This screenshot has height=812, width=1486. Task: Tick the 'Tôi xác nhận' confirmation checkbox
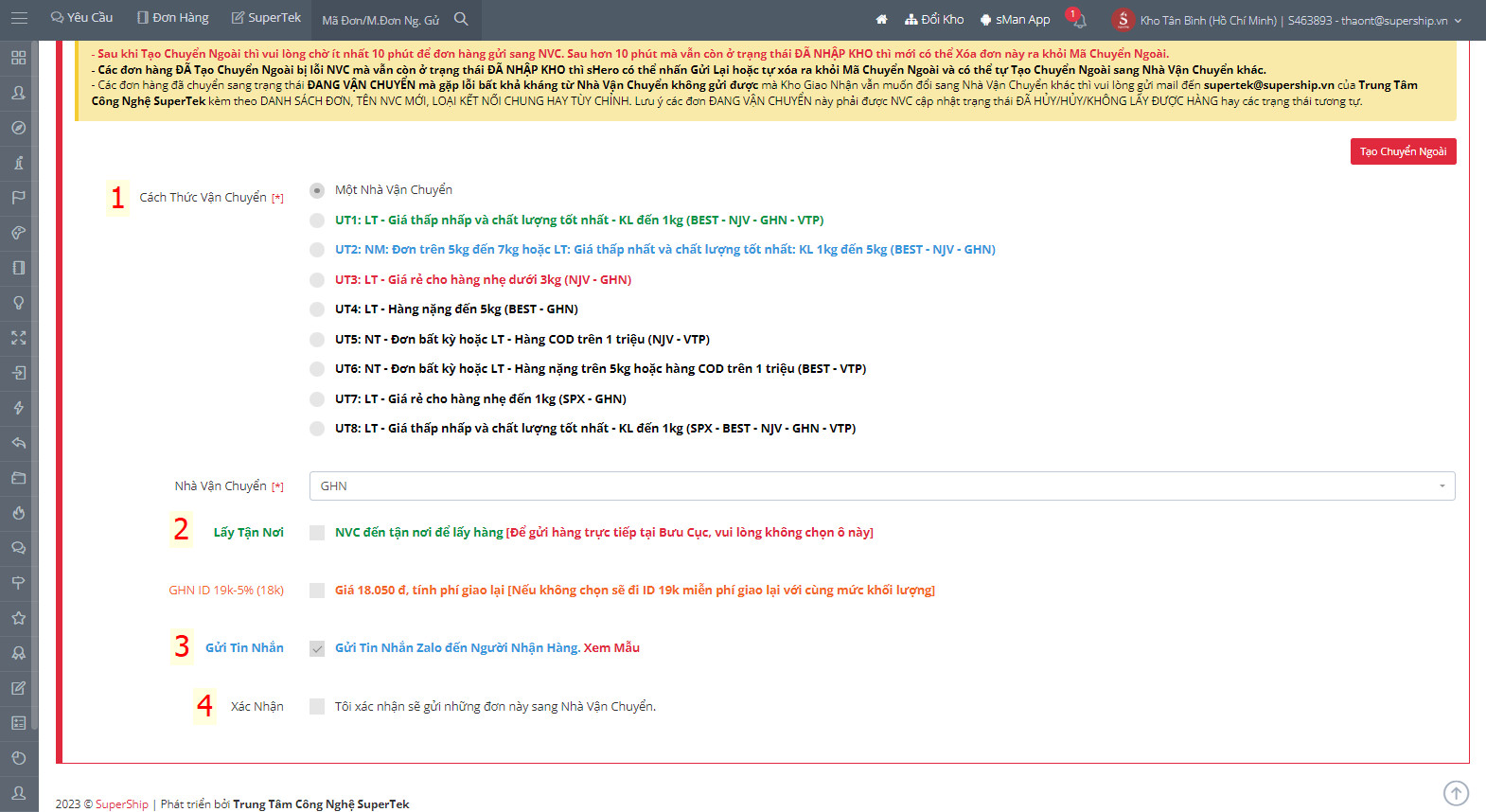317,707
